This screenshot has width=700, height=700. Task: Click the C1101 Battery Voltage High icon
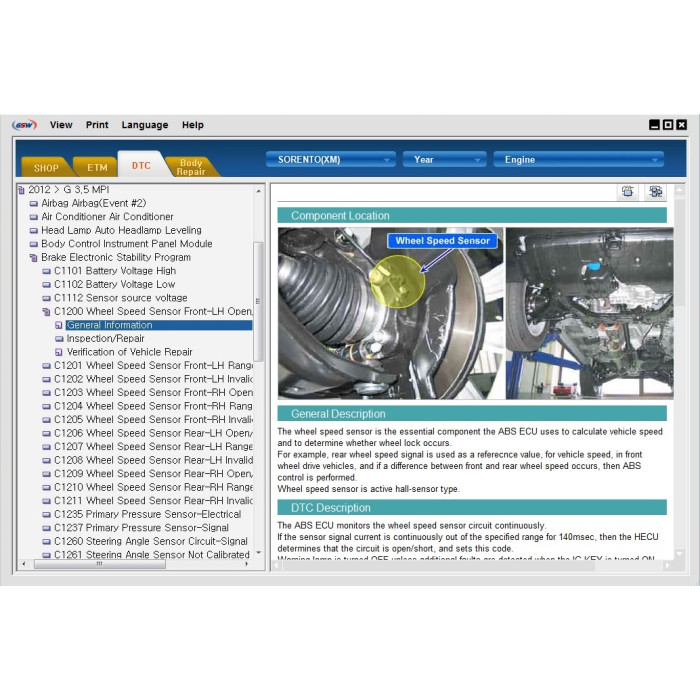[46, 271]
